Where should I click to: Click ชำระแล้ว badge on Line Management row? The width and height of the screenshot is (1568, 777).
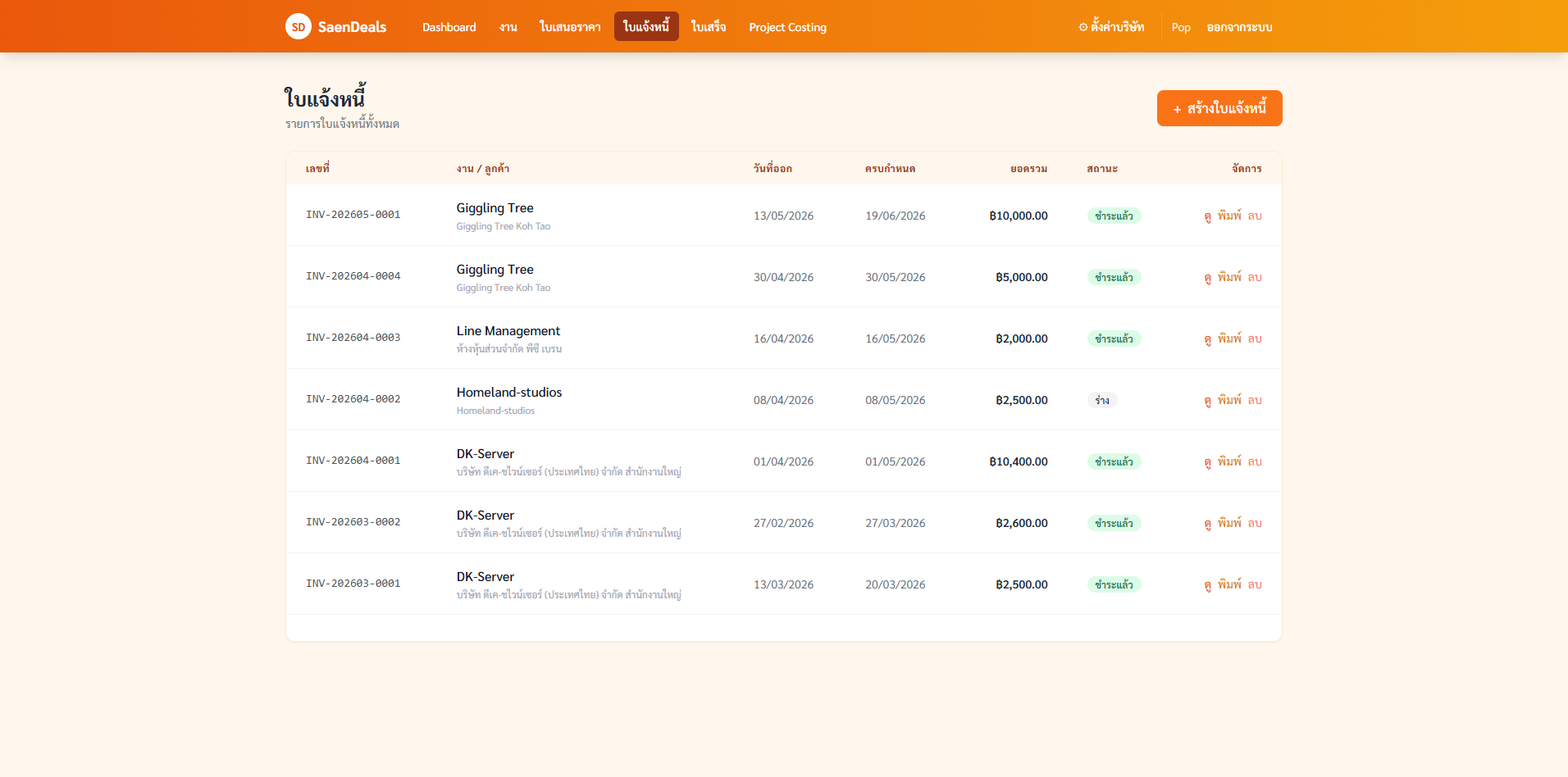[x=1114, y=339]
